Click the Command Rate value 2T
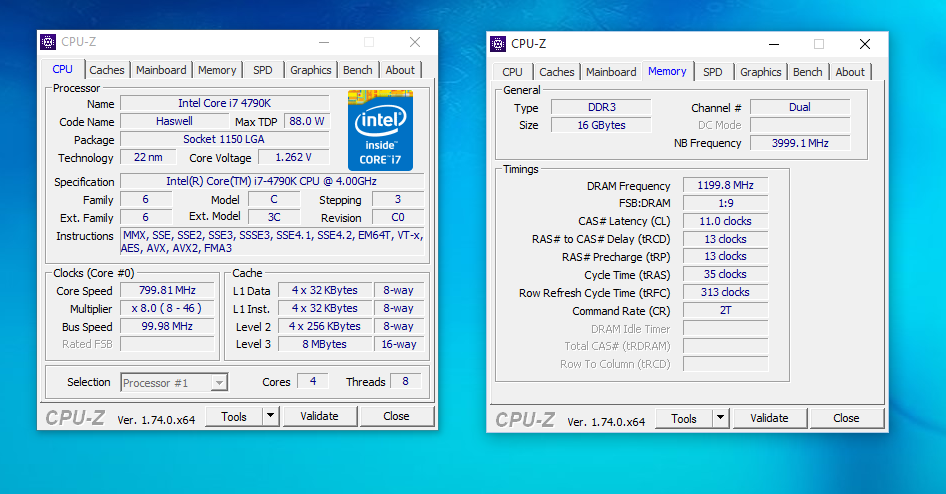This screenshot has width=946, height=494. coord(725,311)
